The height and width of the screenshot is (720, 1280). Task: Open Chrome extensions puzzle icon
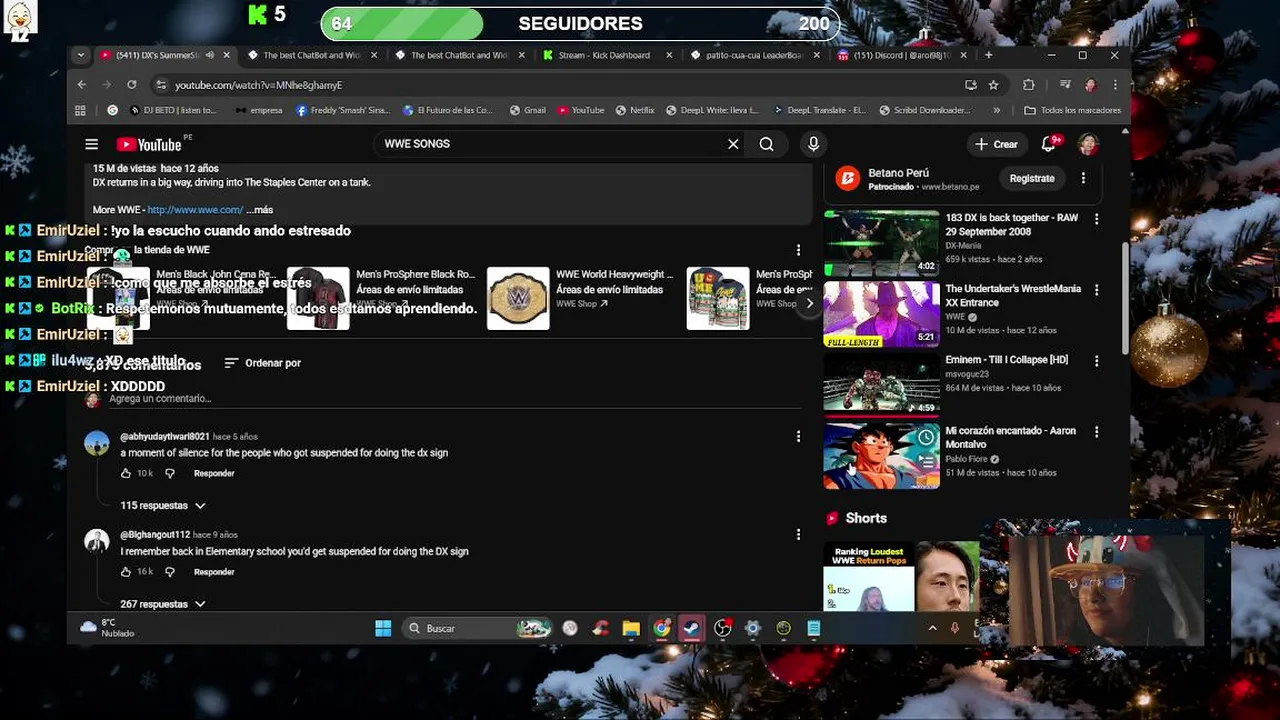1029,85
